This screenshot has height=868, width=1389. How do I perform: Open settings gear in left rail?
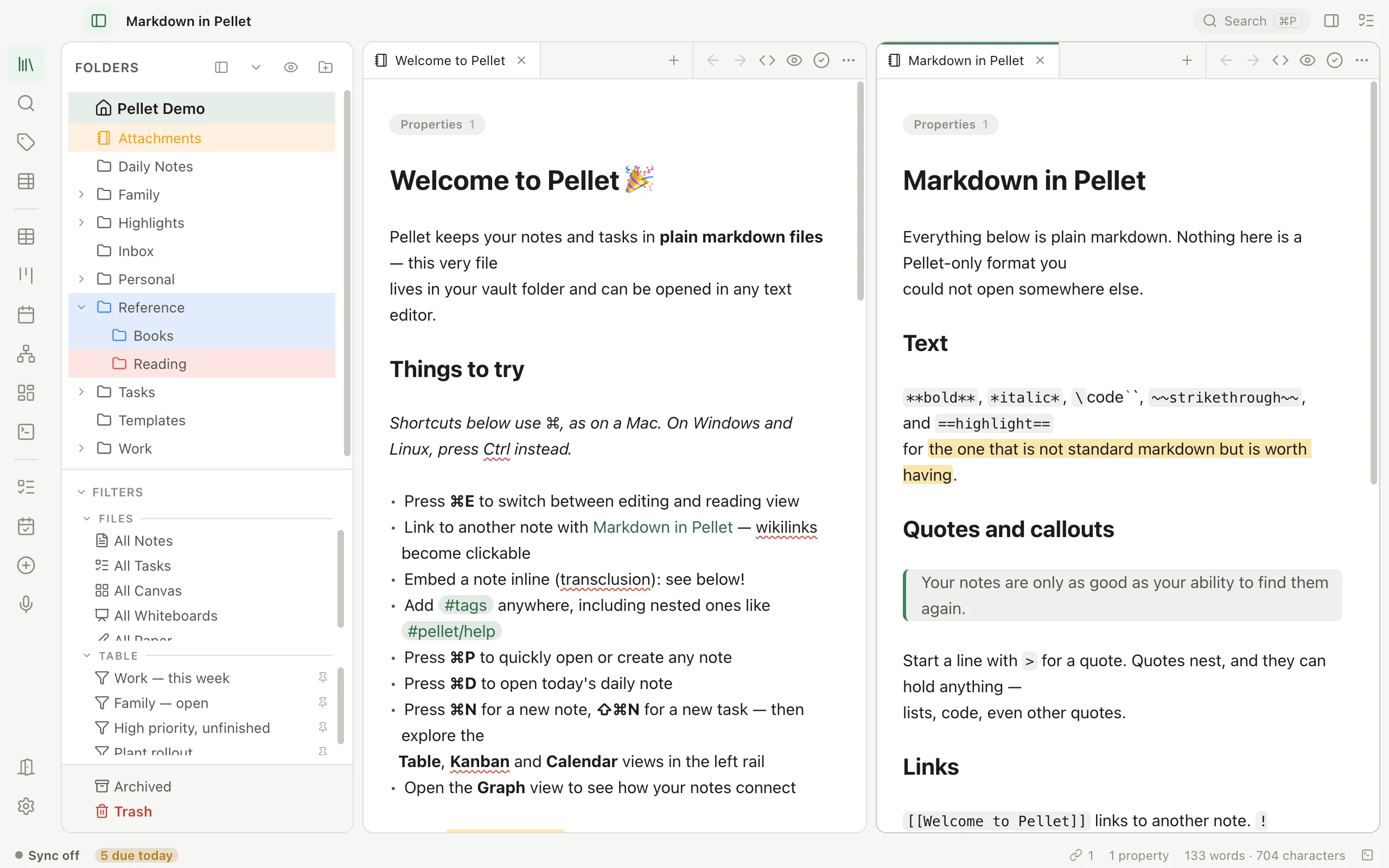coord(26,807)
